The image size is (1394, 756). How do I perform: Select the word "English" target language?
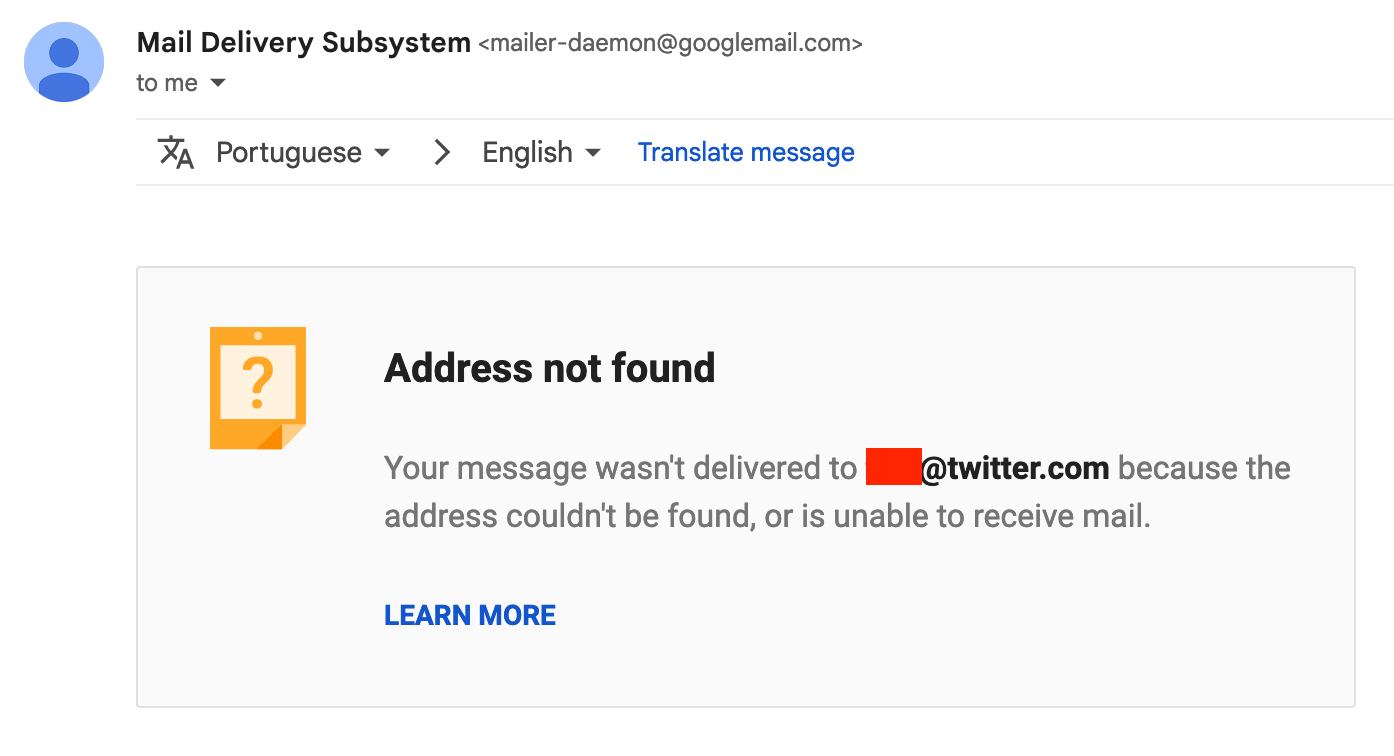click(527, 152)
